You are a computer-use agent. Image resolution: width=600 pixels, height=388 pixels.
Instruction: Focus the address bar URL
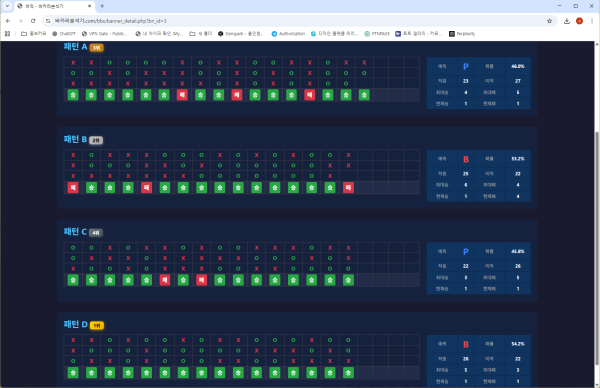(x=111, y=21)
